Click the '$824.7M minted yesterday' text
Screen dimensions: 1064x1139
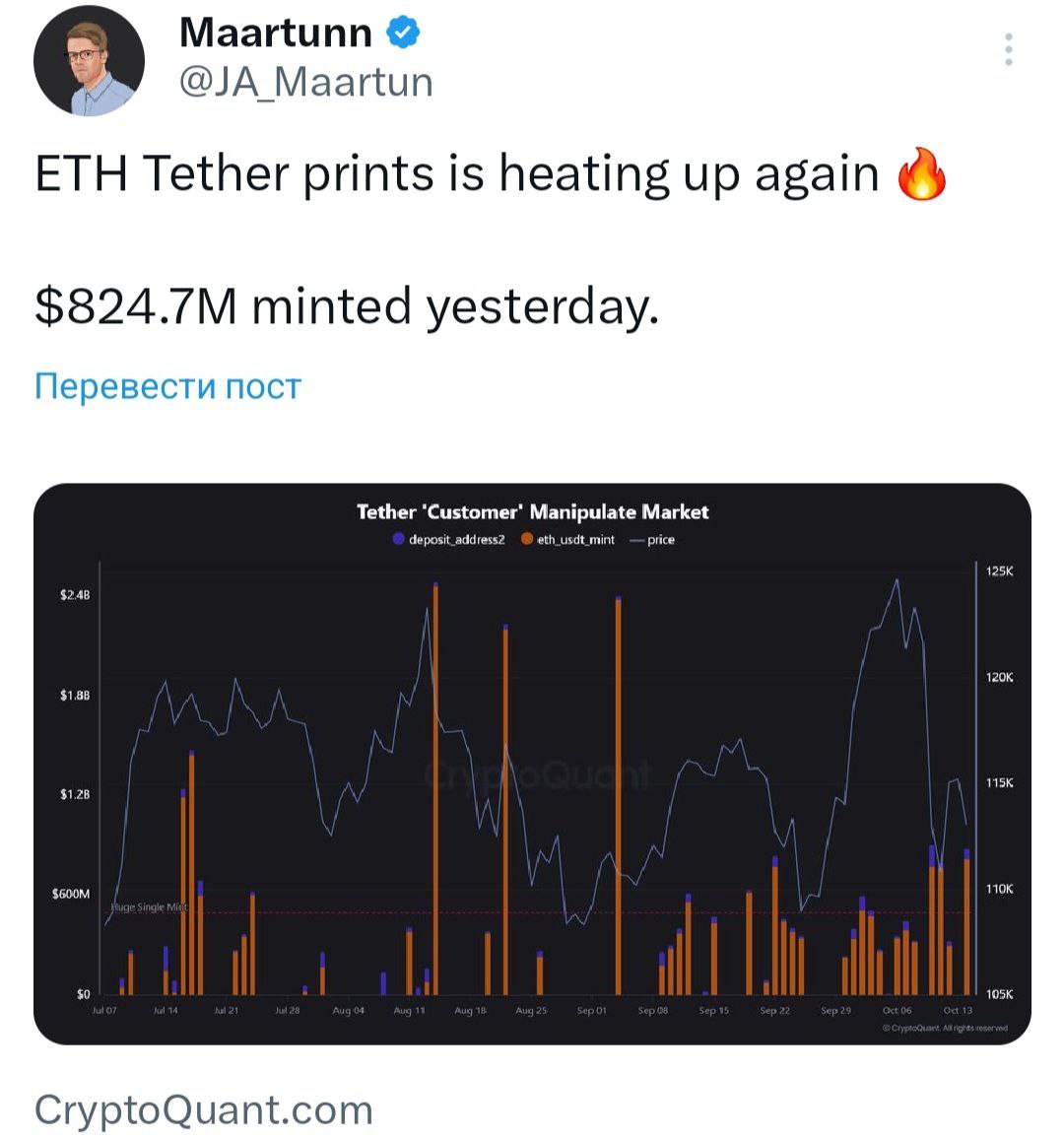(x=347, y=306)
